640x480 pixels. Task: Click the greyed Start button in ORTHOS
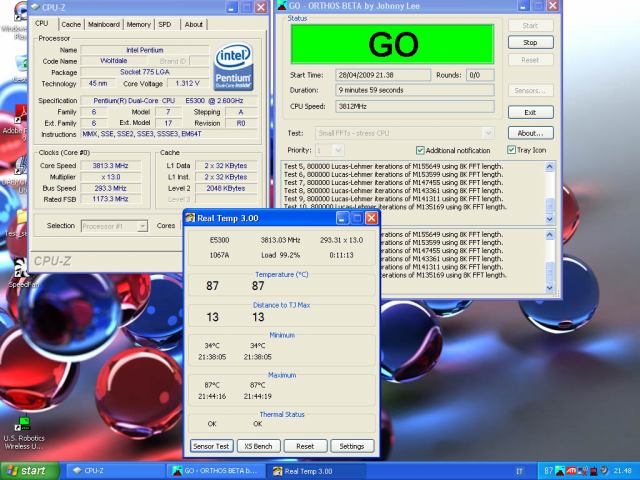531,25
